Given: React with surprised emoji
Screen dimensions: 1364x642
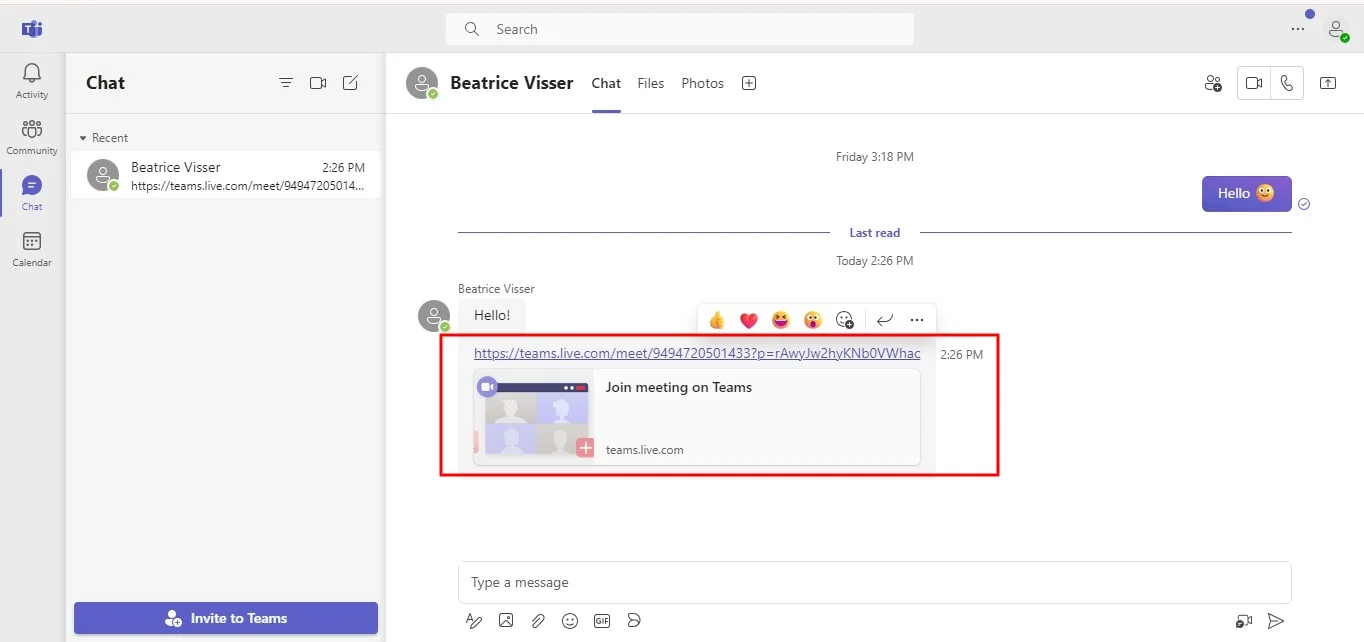Looking at the screenshot, I should [x=813, y=320].
